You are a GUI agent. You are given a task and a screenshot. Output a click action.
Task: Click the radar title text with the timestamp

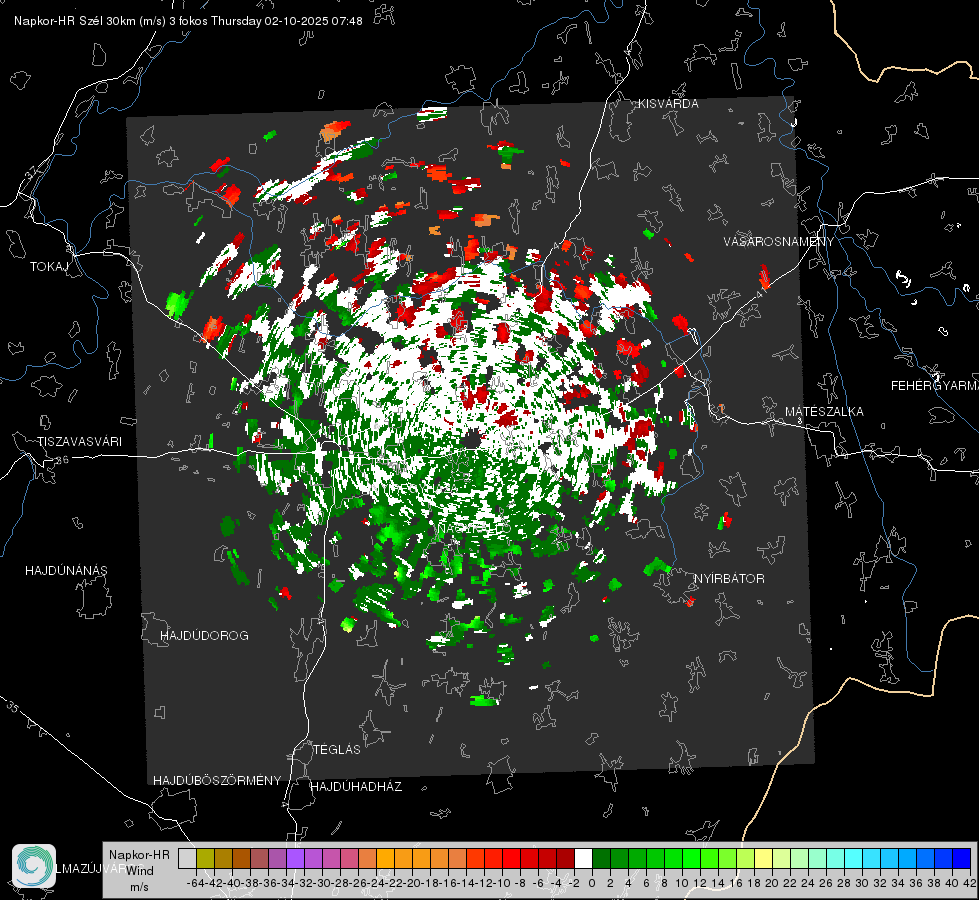click(188, 21)
